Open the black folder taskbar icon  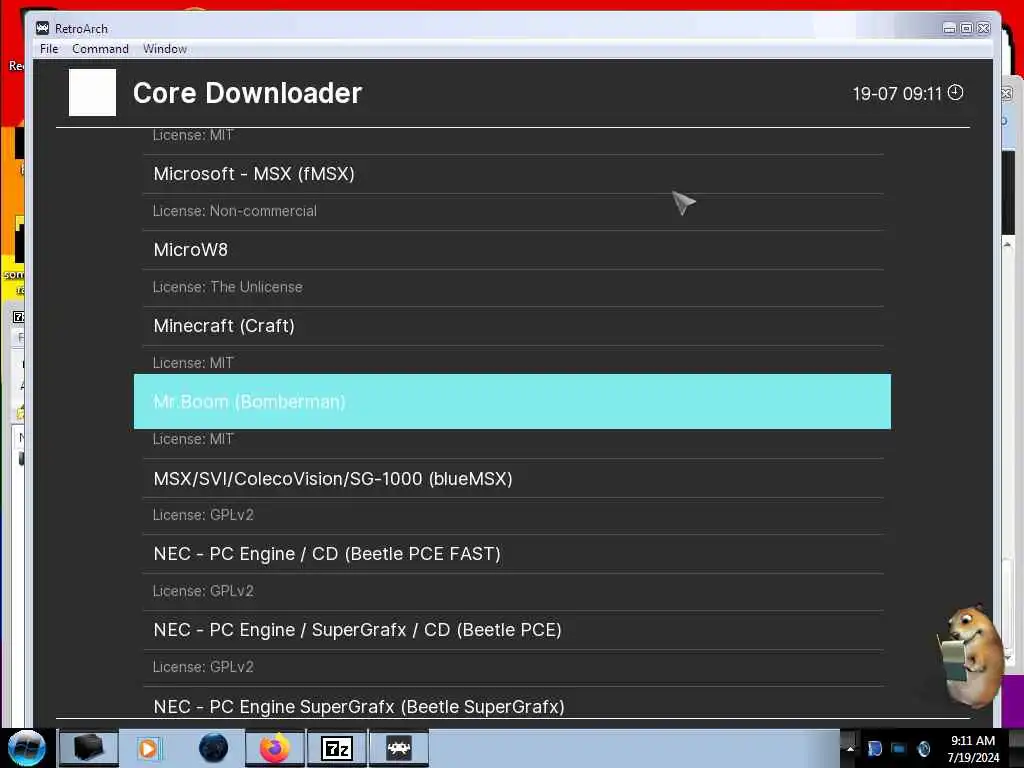pyautogui.click(x=89, y=748)
